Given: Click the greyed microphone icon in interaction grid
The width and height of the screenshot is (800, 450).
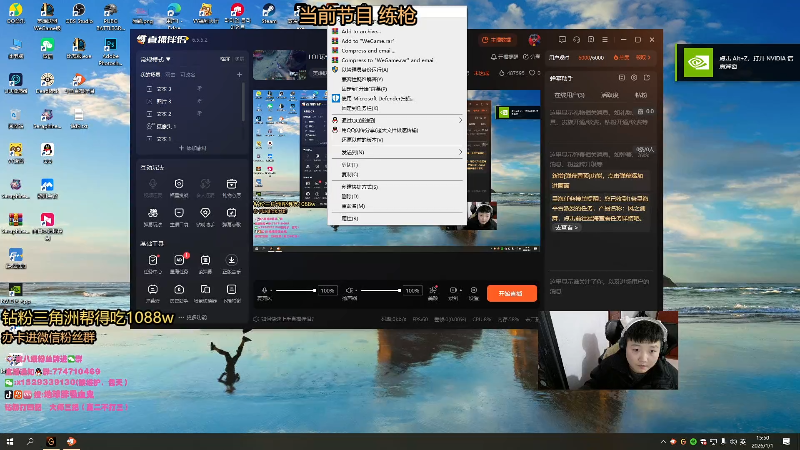Looking at the screenshot, I should click(153, 184).
